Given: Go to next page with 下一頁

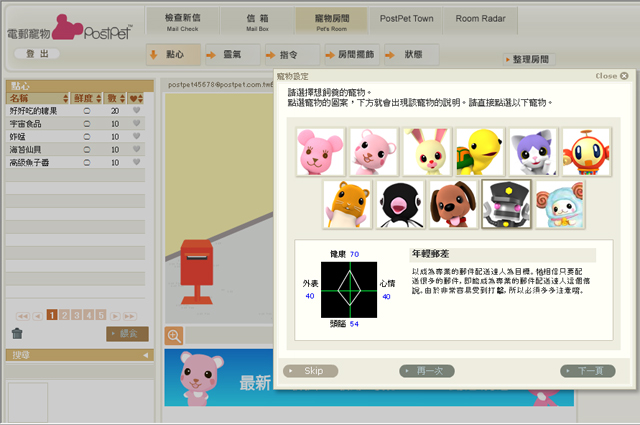Looking at the screenshot, I should point(588,371).
